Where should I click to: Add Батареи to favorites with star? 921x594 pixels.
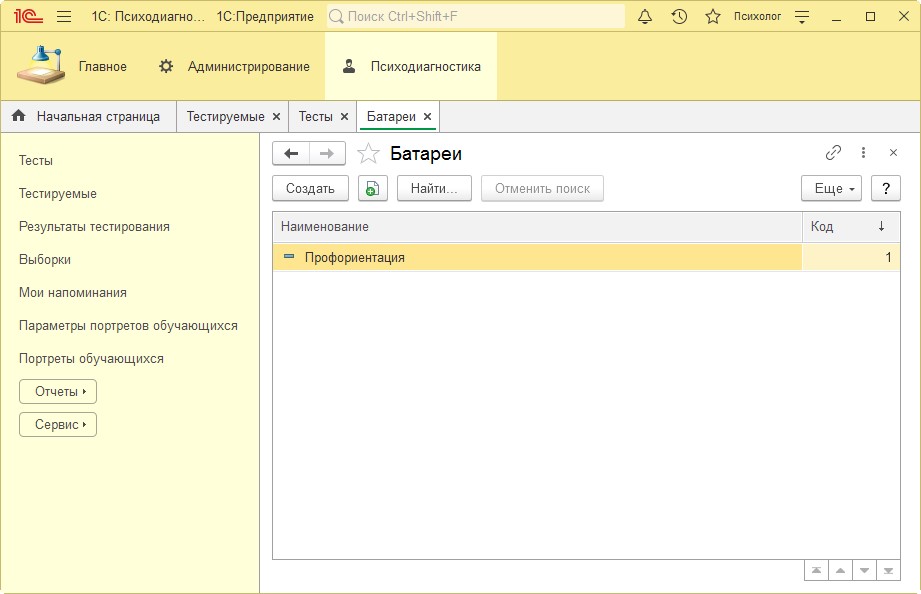click(369, 154)
